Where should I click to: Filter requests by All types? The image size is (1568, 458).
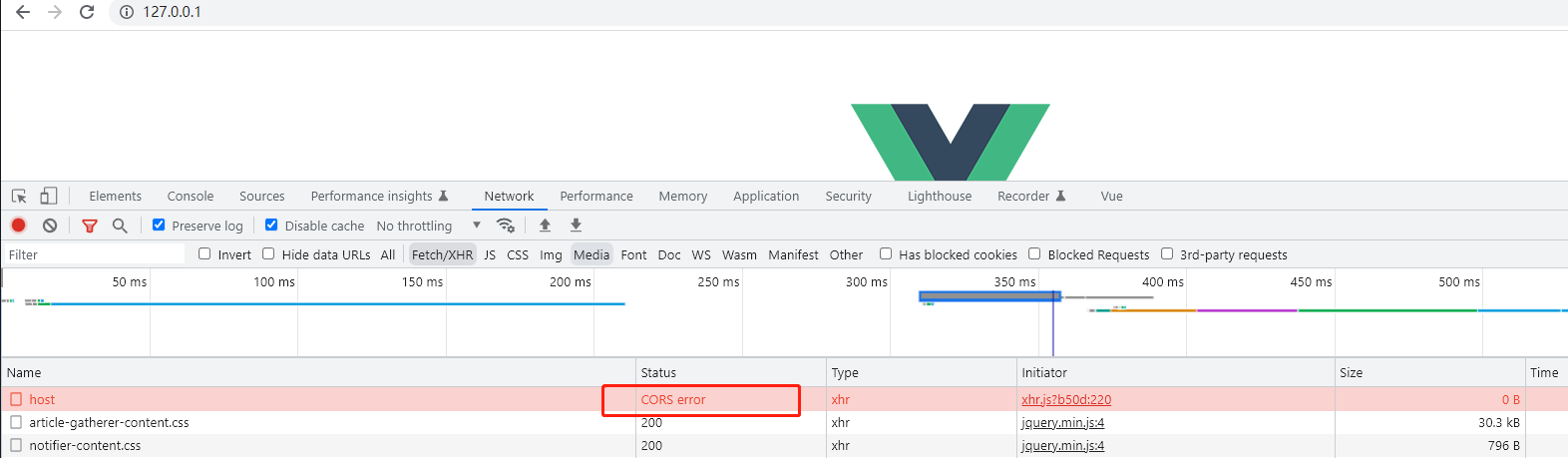[388, 254]
